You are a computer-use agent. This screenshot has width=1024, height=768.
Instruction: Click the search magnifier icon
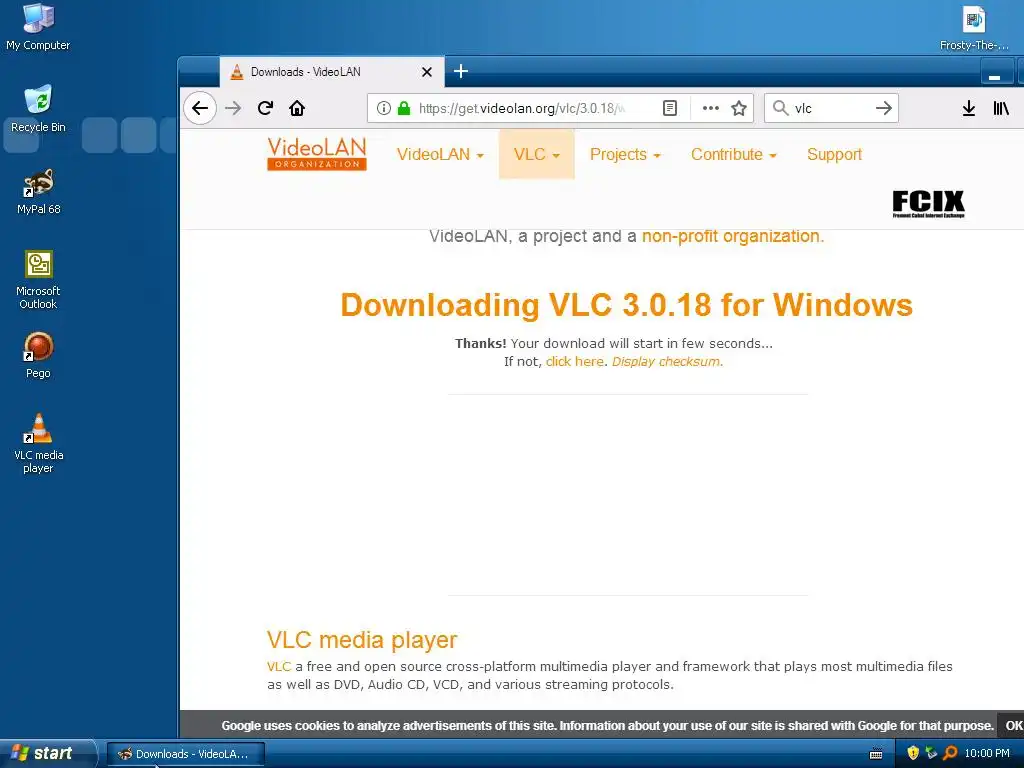[x=780, y=108]
